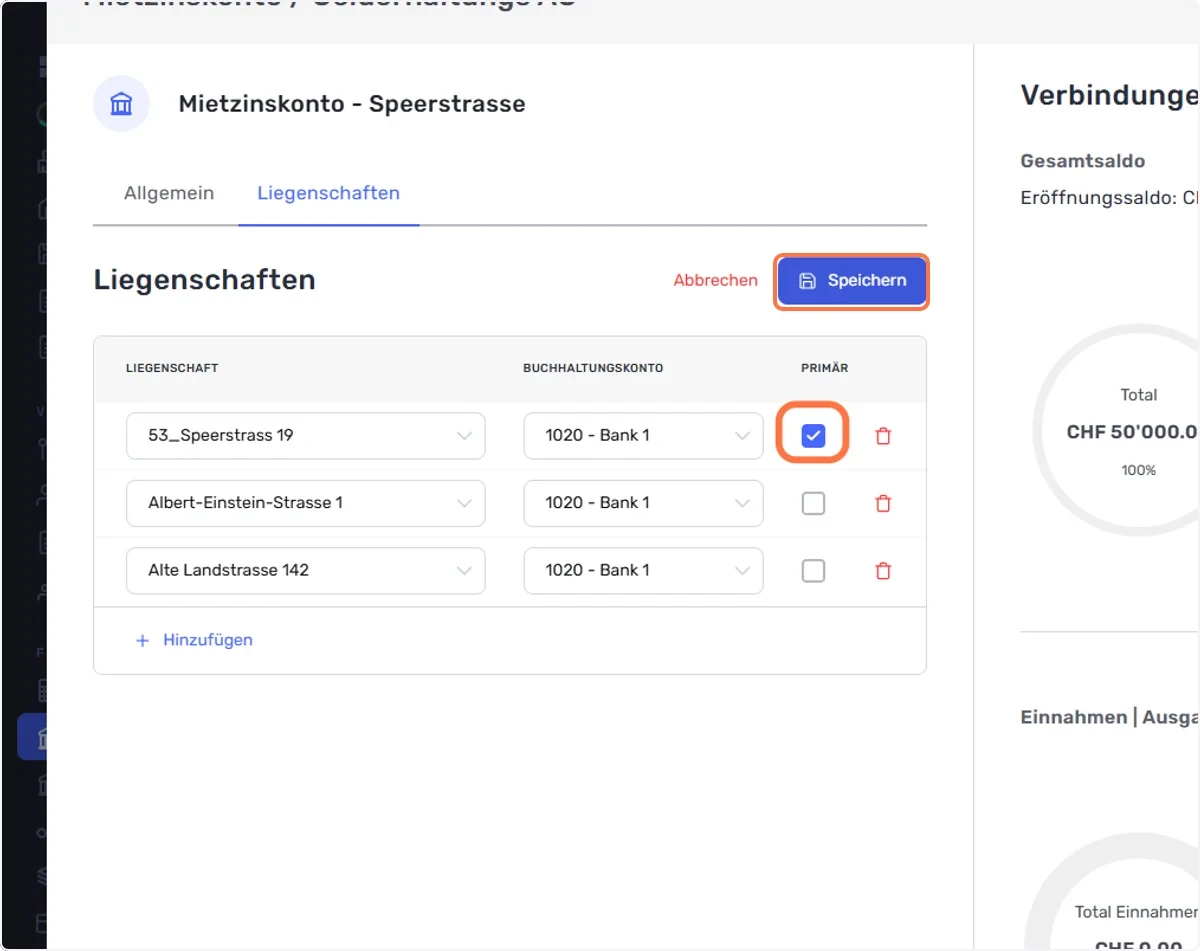Change Buchhaltungskonto for Albert-Einstein-Strasse 1

[643, 503]
